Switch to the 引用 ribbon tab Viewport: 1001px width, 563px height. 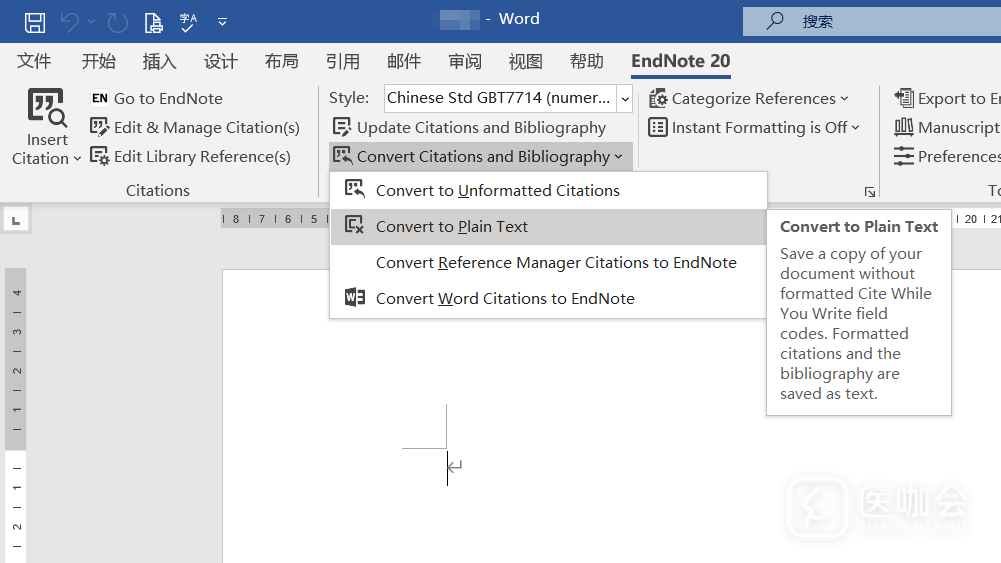coord(343,62)
